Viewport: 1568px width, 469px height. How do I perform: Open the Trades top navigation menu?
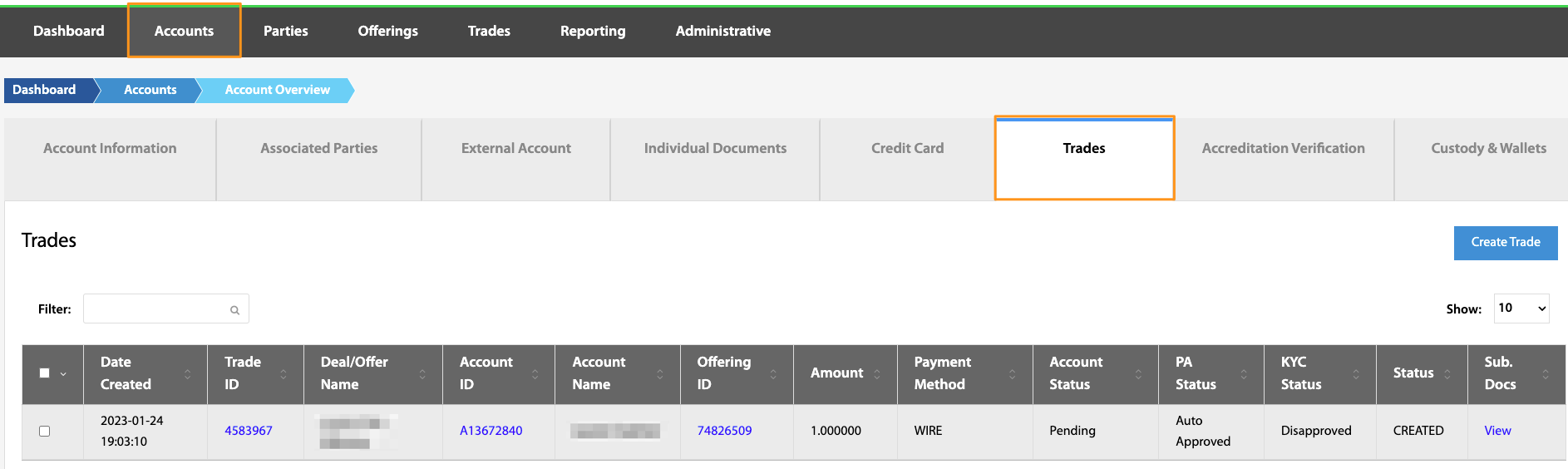click(489, 31)
